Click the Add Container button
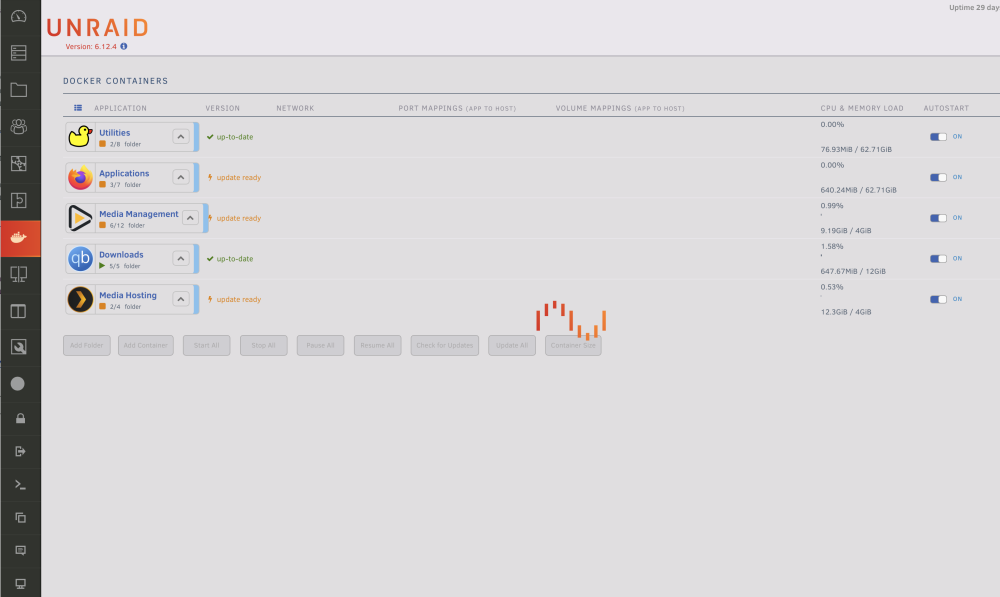This screenshot has height=597, width=1000. 145,345
